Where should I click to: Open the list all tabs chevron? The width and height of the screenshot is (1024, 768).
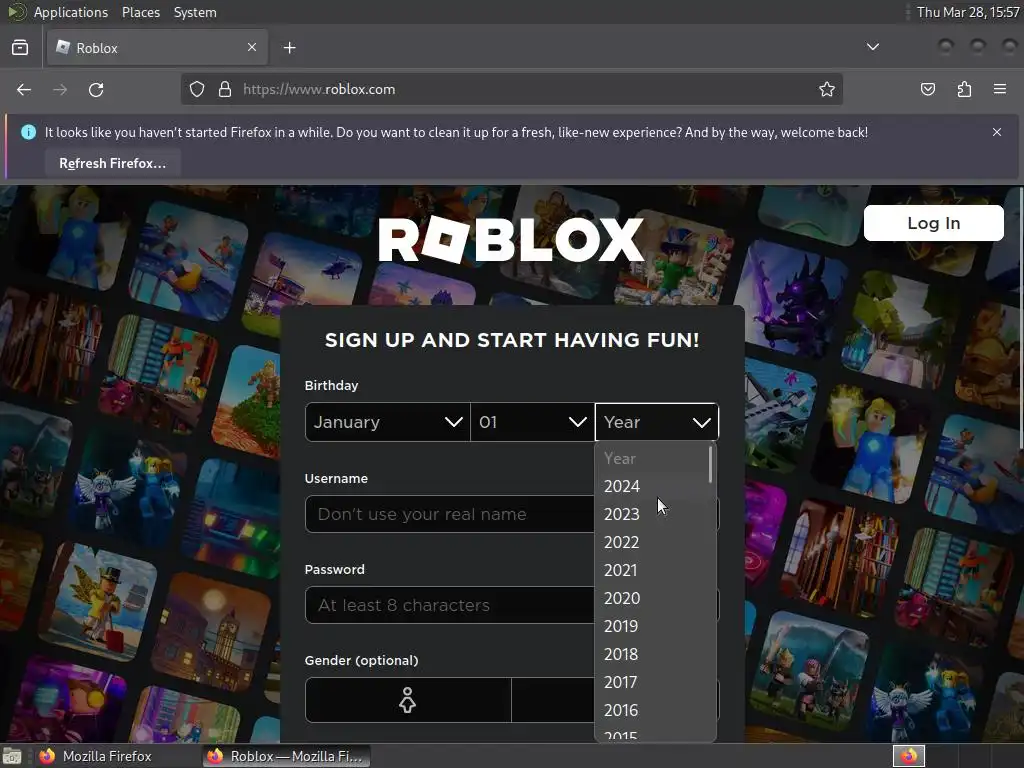(872, 47)
